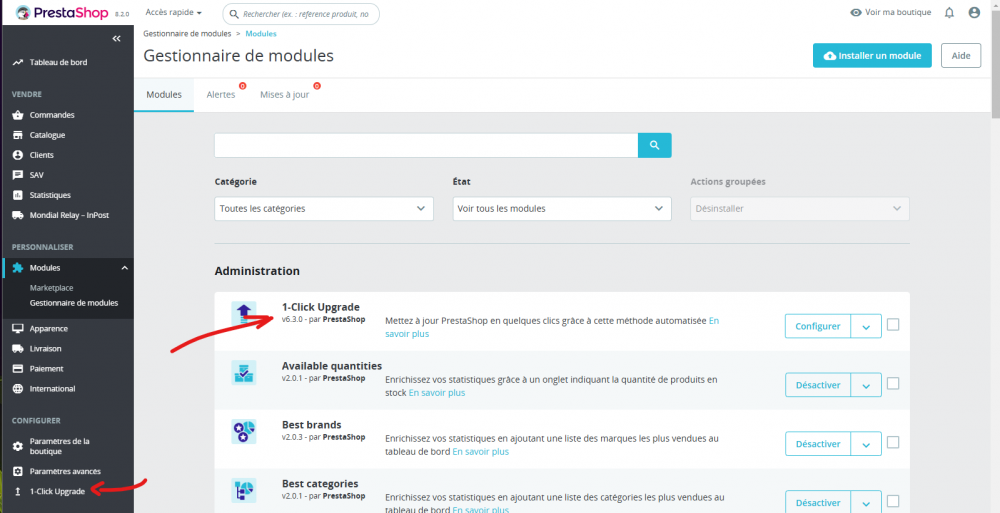Click the Best categories module logo
The width and height of the screenshot is (1000, 513).
(x=244, y=490)
